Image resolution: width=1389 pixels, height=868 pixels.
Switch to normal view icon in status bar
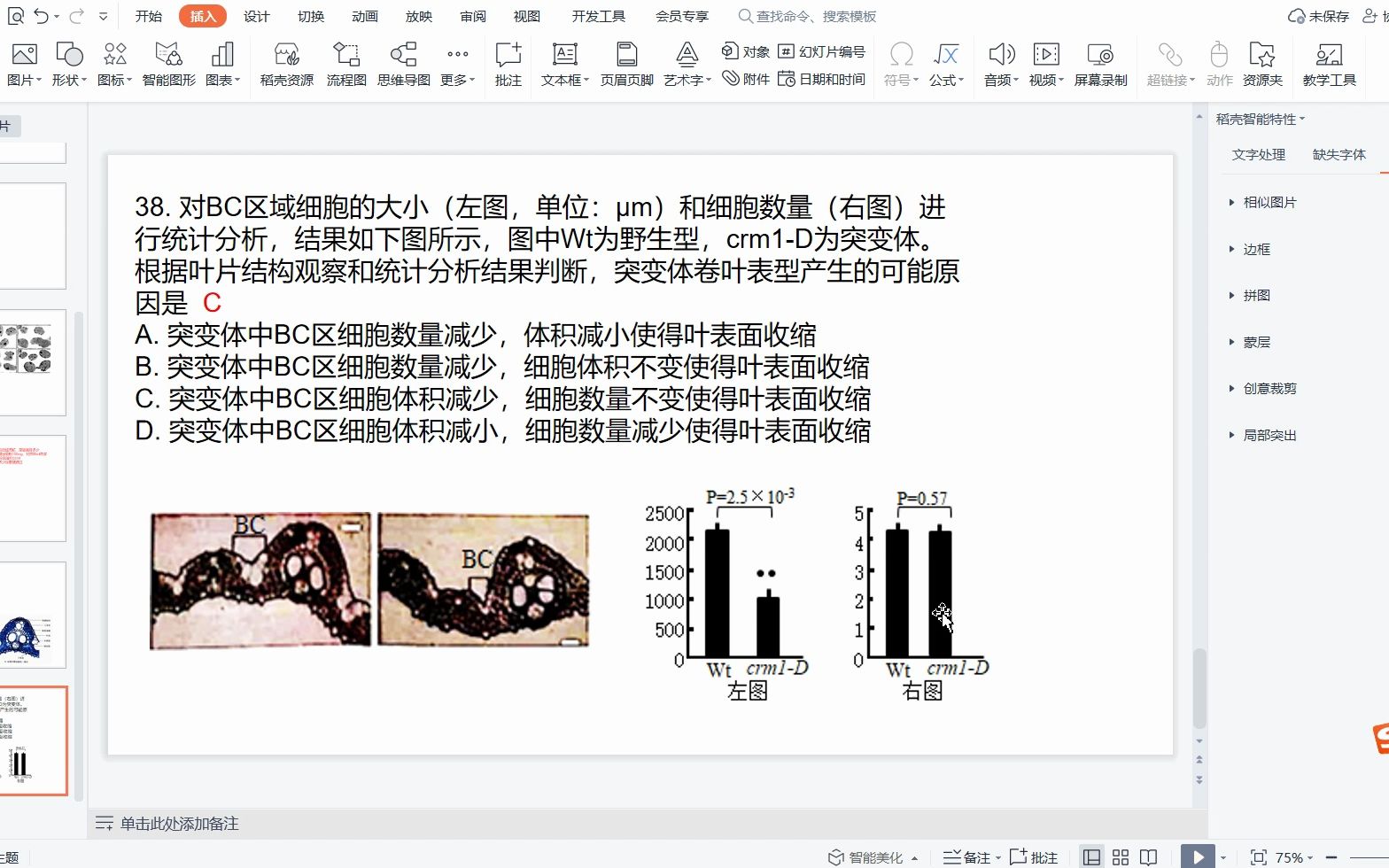click(x=1092, y=856)
